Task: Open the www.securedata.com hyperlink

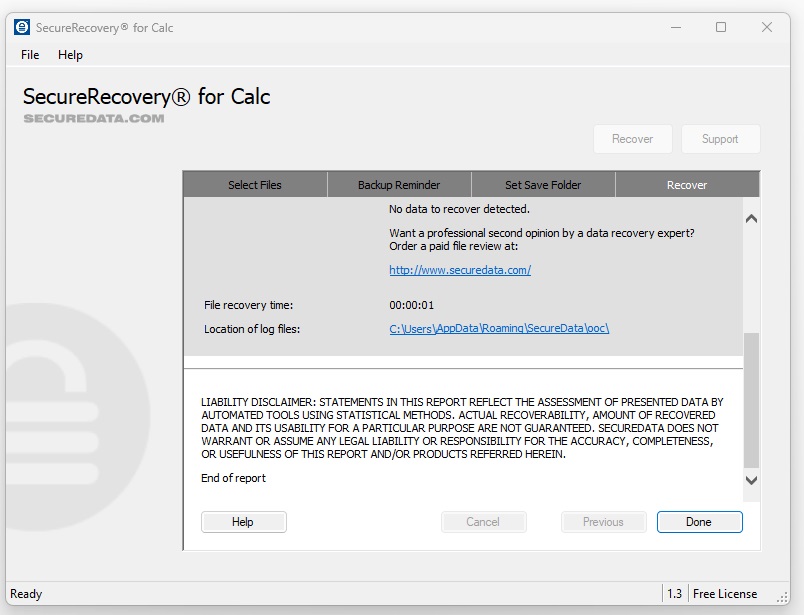Action: click(x=460, y=270)
